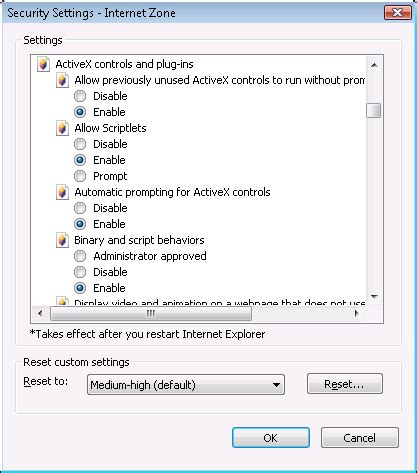
Task: Choose Disable under Allow Scriptlets
Action: [80, 144]
